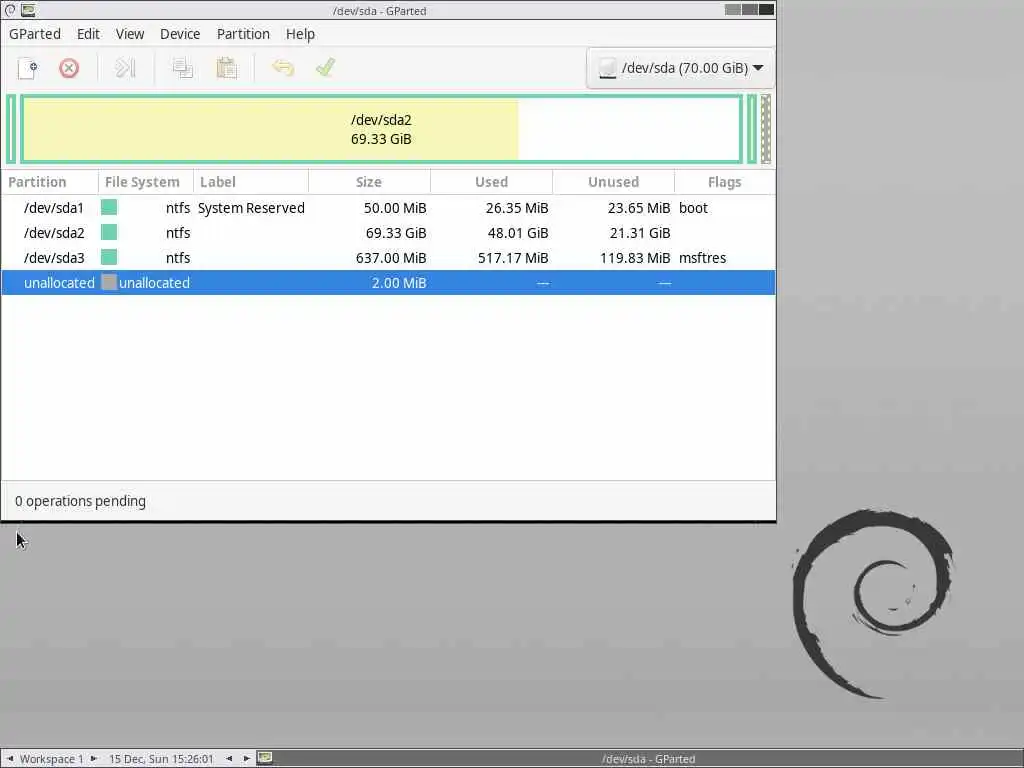Click the 26.35 MiB used cell
This screenshot has height=768, width=1024.
point(517,208)
